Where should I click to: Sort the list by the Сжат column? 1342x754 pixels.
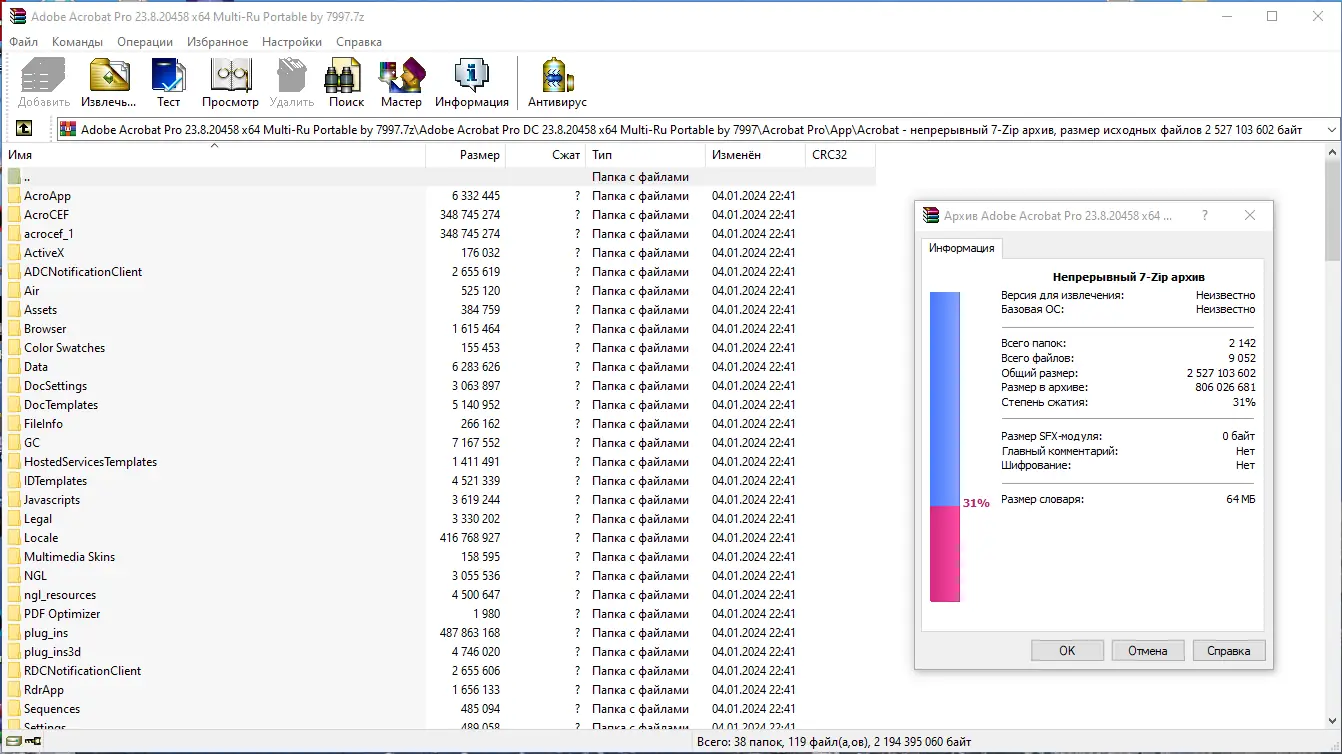[x=545, y=155]
